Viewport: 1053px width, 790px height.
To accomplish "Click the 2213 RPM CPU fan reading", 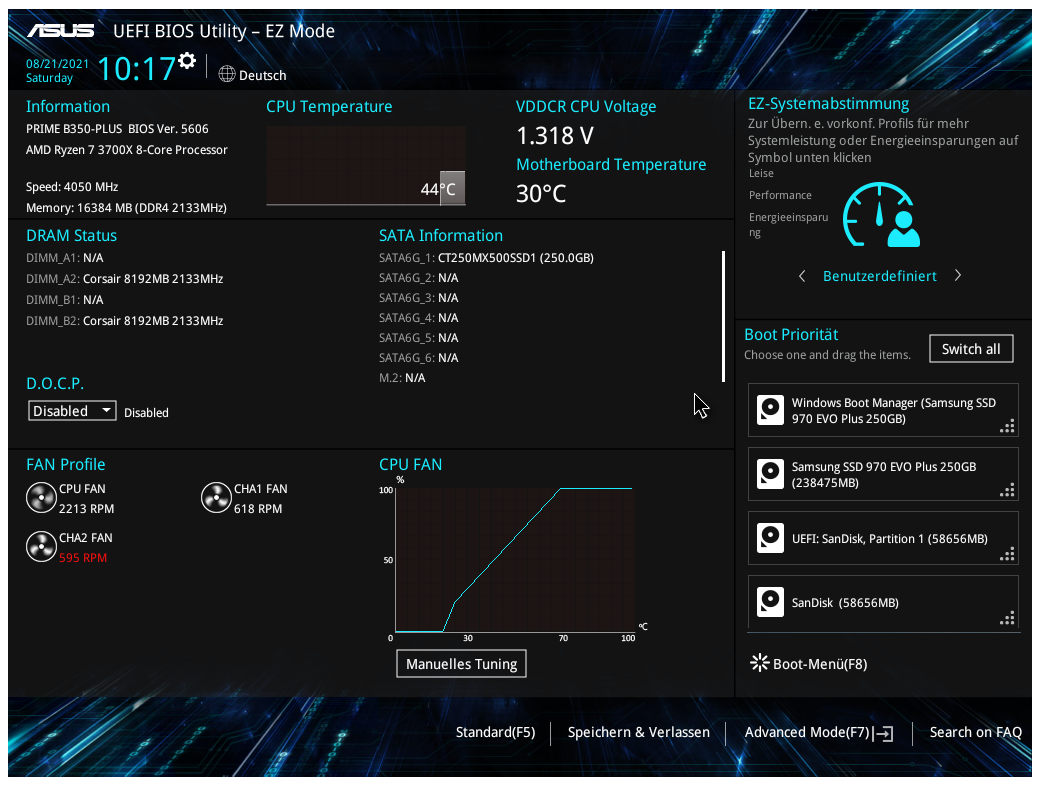I will pos(87,509).
